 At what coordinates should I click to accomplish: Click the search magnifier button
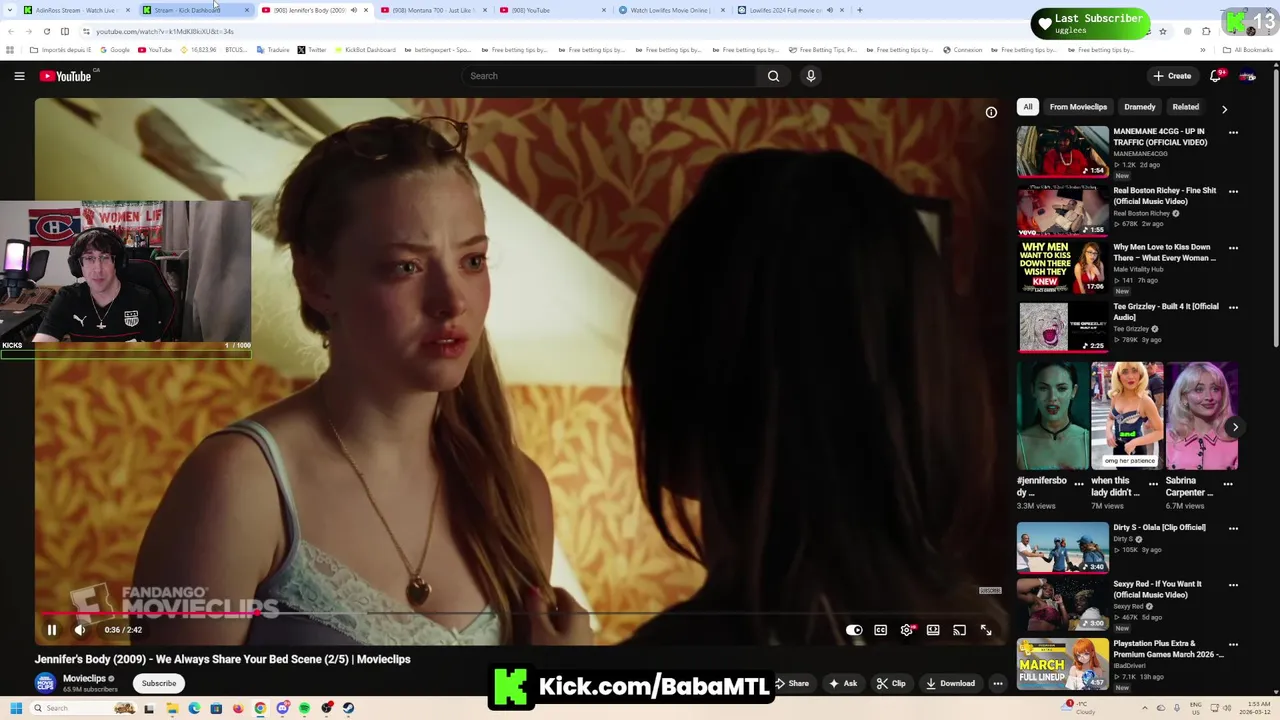773,76
